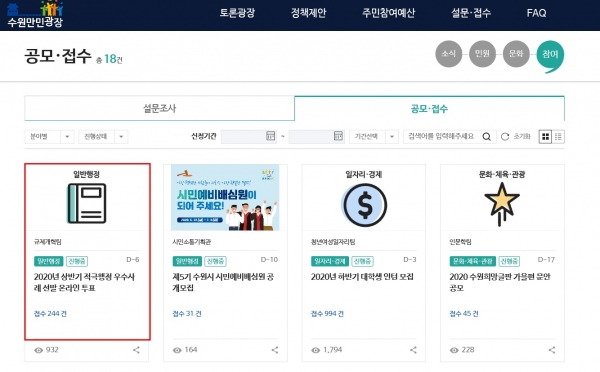Share the 대학생 인턴 모집 card

[x=413, y=350]
